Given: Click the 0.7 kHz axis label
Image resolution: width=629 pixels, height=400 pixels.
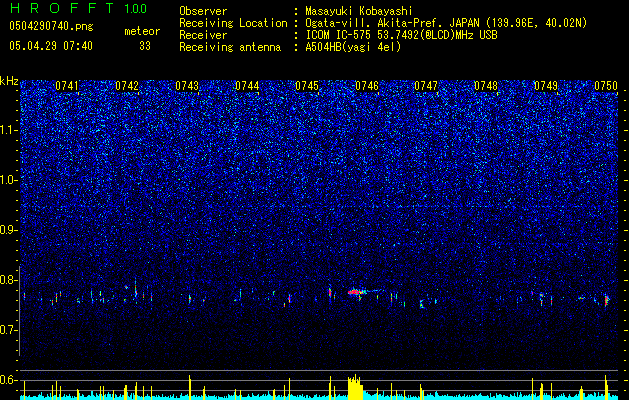Looking at the screenshot, I should tap(8, 330).
